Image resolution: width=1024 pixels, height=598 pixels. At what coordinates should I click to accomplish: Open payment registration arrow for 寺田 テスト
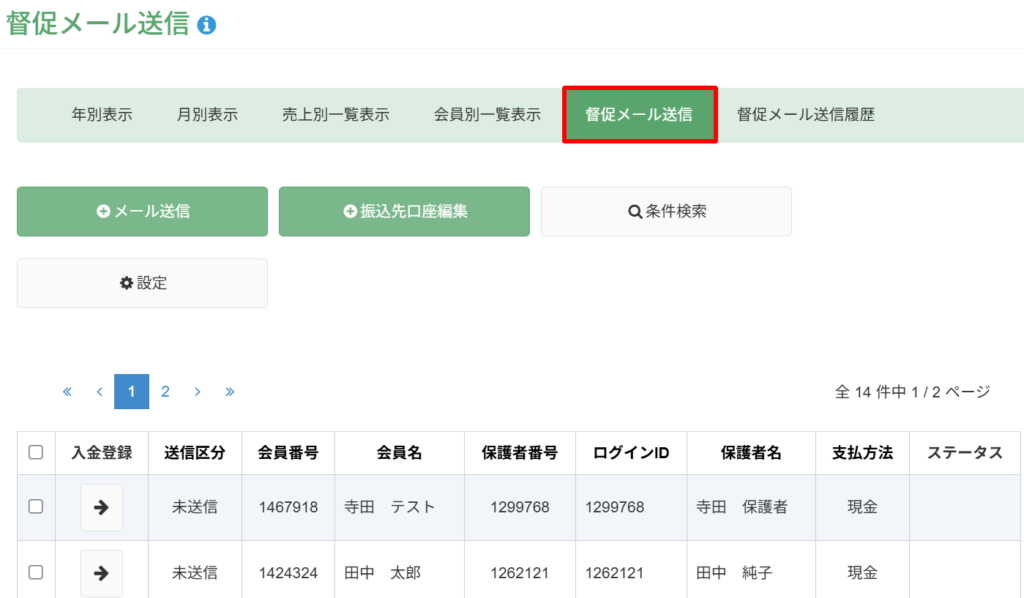(x=101, y=507)
